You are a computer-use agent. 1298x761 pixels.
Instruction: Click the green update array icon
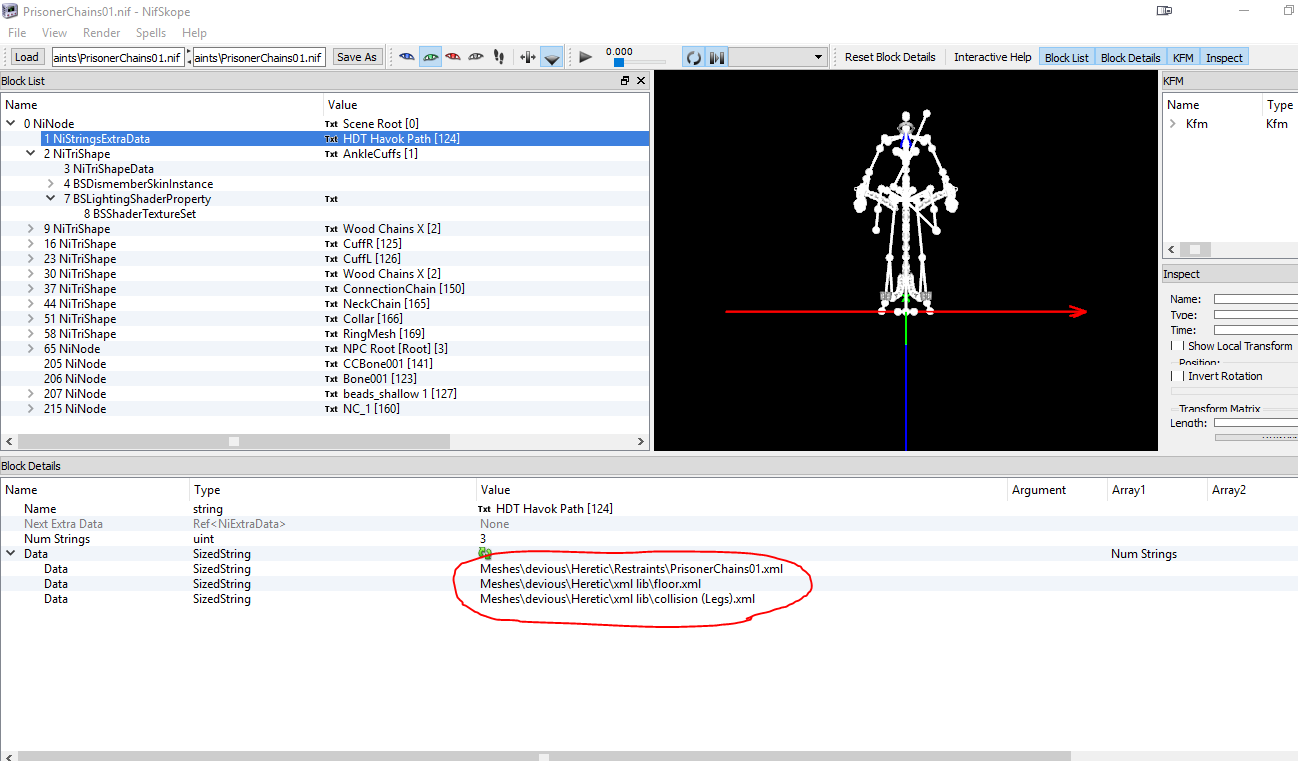click(485, 552)
